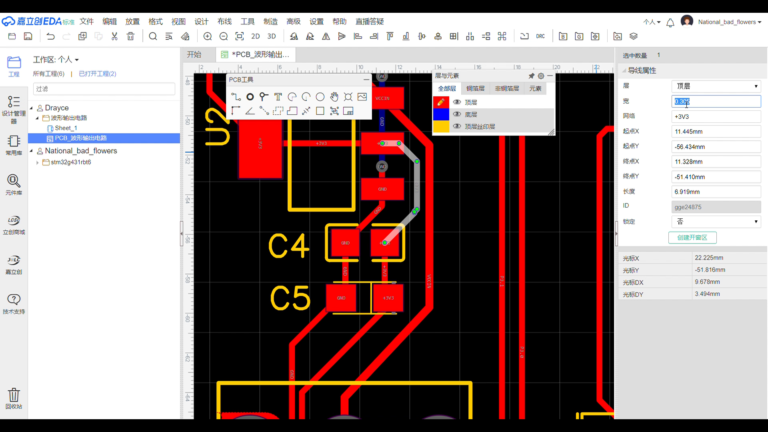The height and width of the screenshot is (432, 768).
Task: Open the layer dropdown in wire properties
Action: coord(716,86)
